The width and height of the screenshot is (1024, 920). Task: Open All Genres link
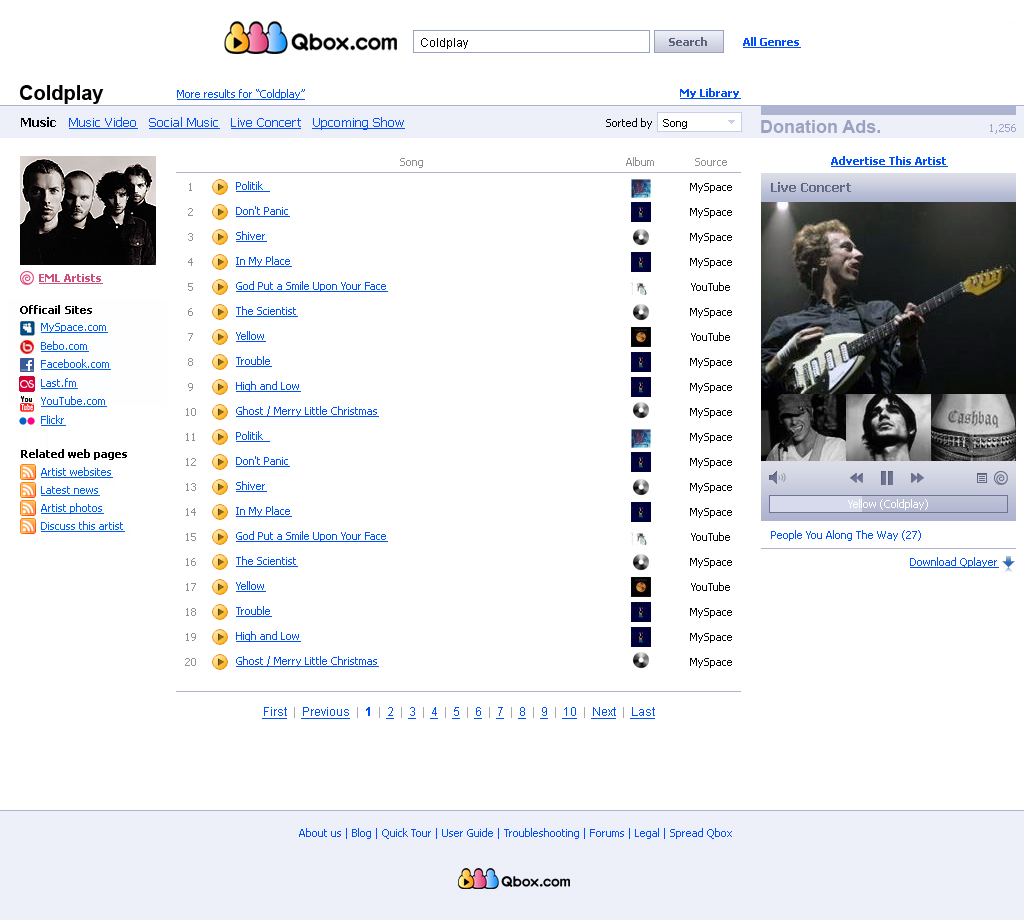(x=771, y=42)
